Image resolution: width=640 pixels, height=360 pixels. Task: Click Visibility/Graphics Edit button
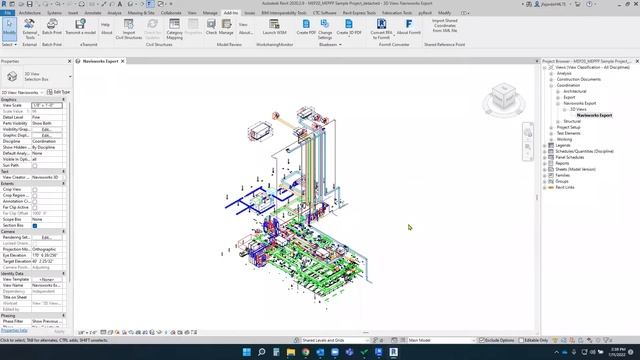(47, 129)
